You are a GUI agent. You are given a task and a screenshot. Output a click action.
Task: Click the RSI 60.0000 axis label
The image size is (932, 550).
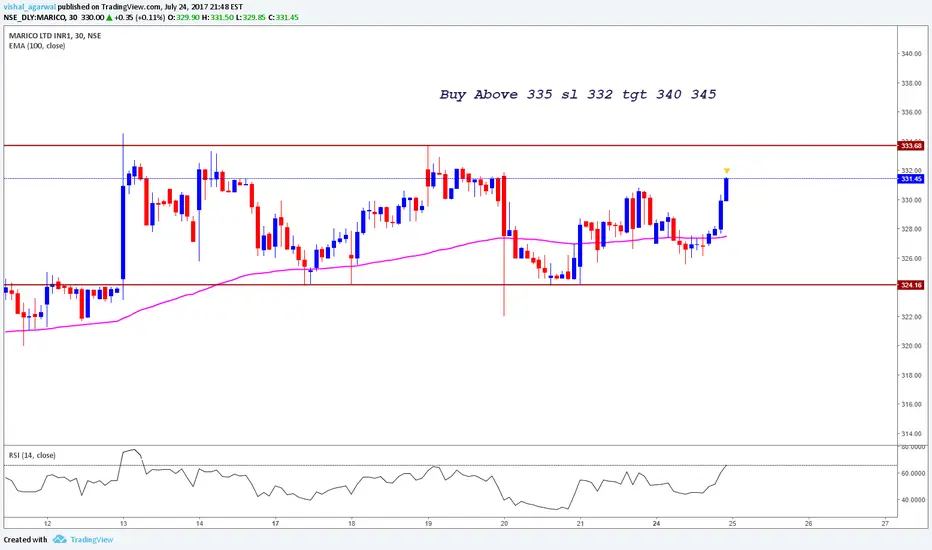coord(913,474)
